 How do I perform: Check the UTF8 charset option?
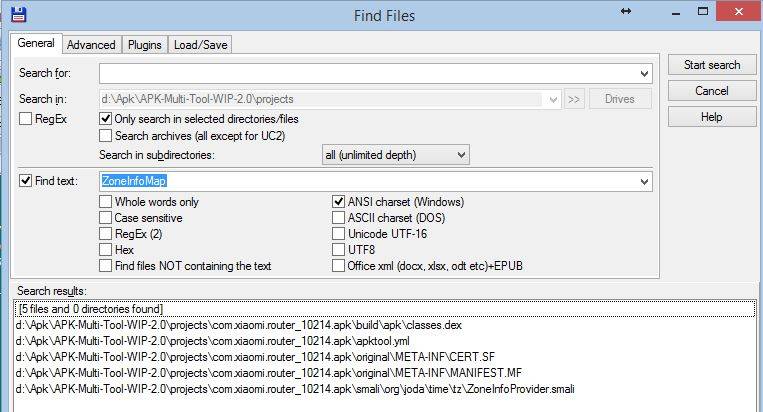(339, 250)
